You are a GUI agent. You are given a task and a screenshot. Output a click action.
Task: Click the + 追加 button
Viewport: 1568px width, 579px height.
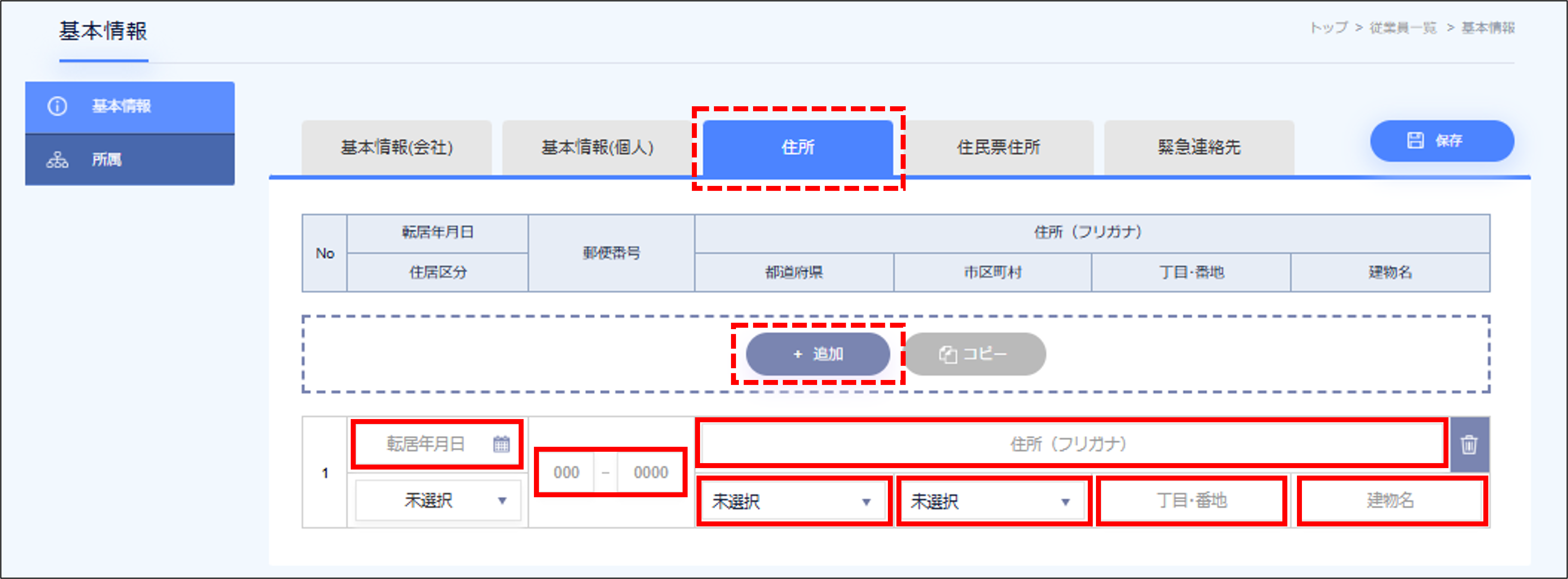[x=817, y=354]
